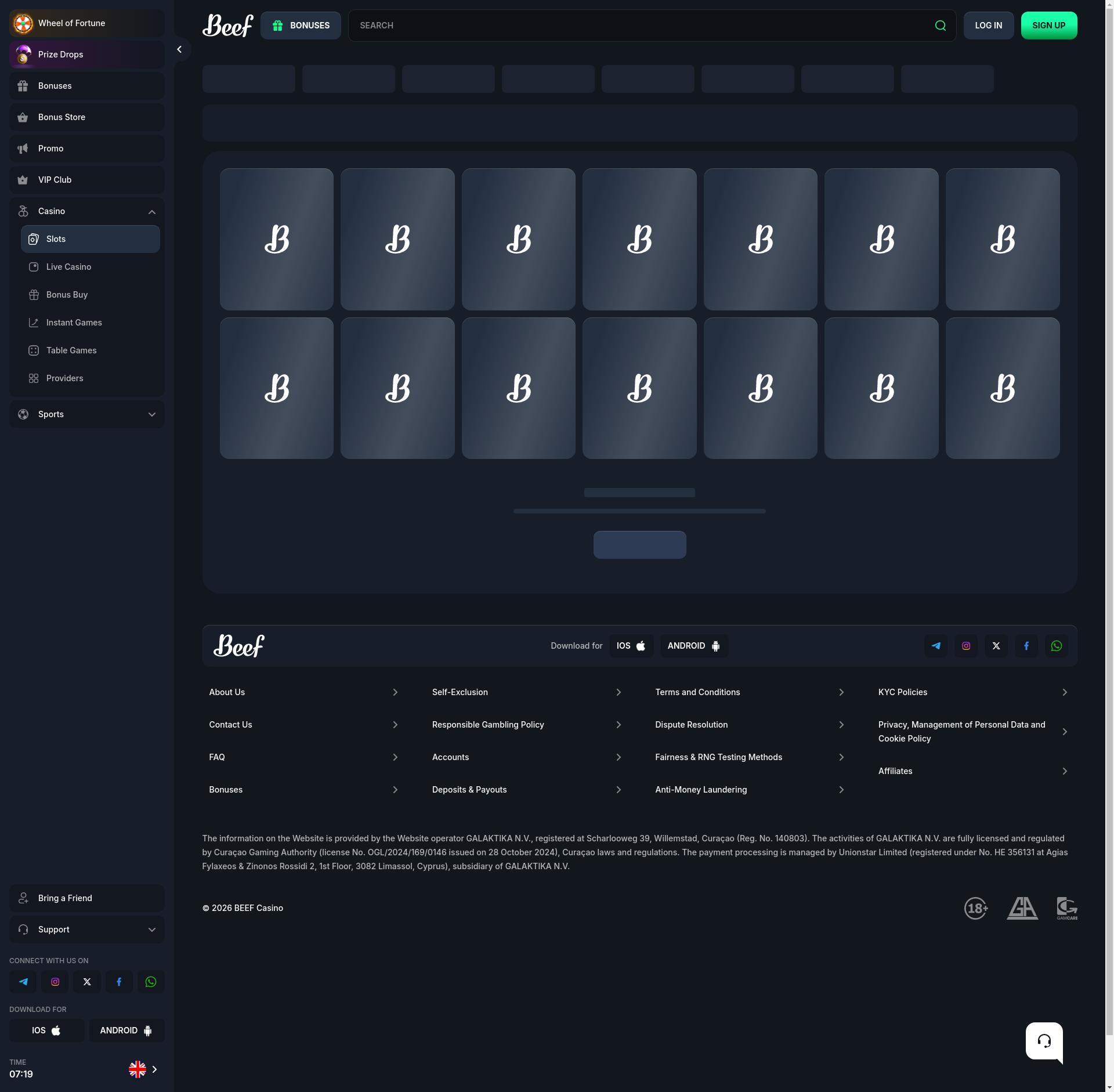This screenshot has height=1092, width=1114.
Task: Expand the Sports menu section
Action: [151, 414]
